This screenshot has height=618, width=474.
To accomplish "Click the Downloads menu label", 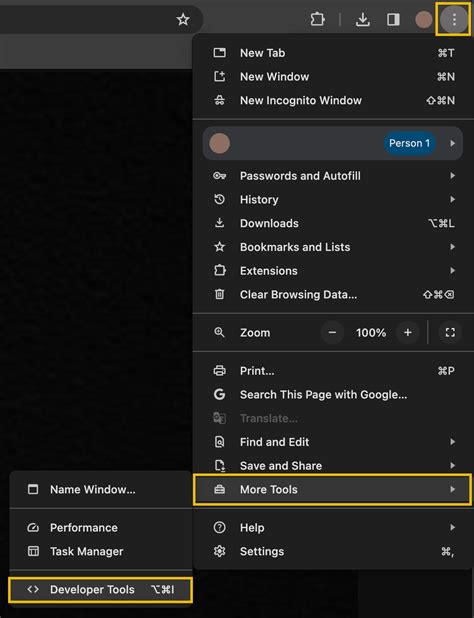I will click(269, 223).
